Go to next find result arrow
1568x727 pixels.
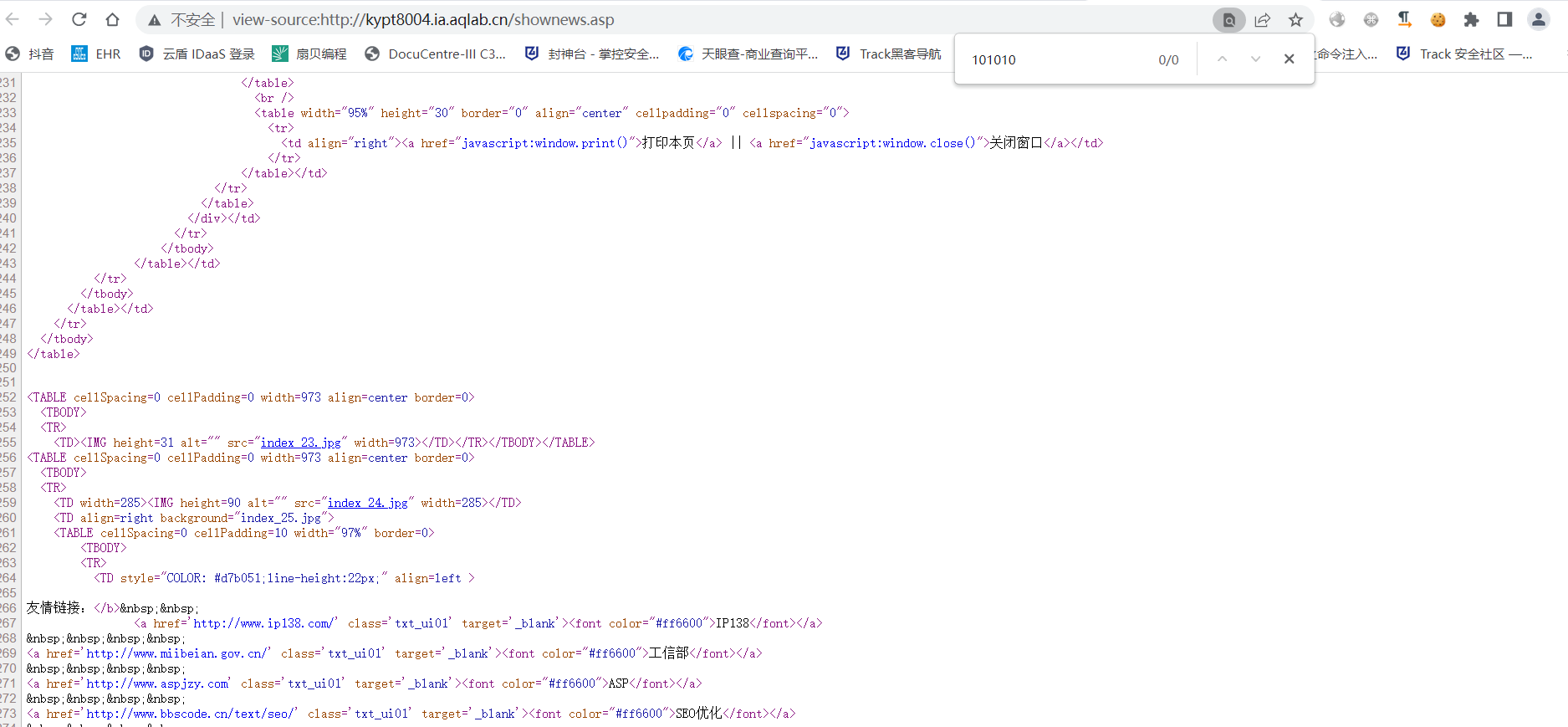point(1255,59)
